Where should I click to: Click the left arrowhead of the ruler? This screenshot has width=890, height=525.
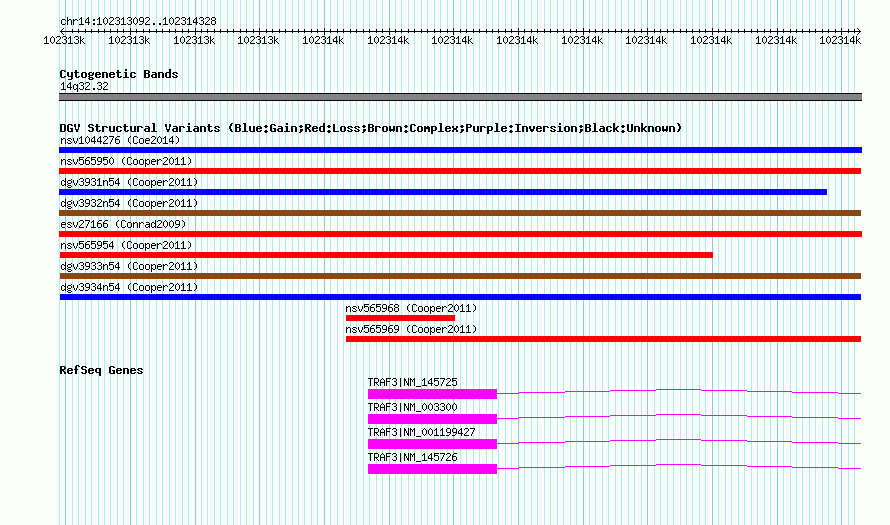tap(61, 31)
